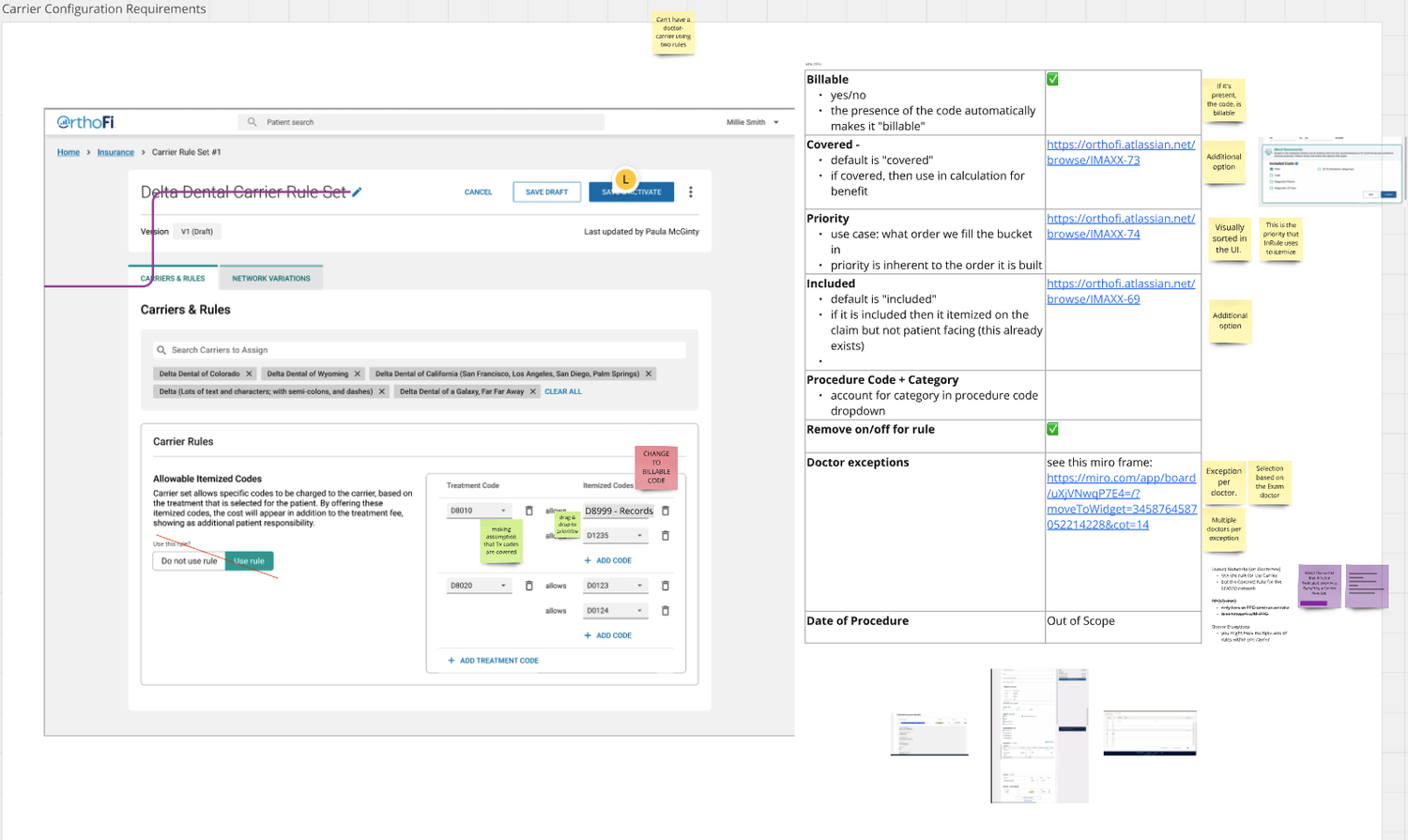Click the Carrier Configuration Requirements frame title

click(x=104, y=9)
